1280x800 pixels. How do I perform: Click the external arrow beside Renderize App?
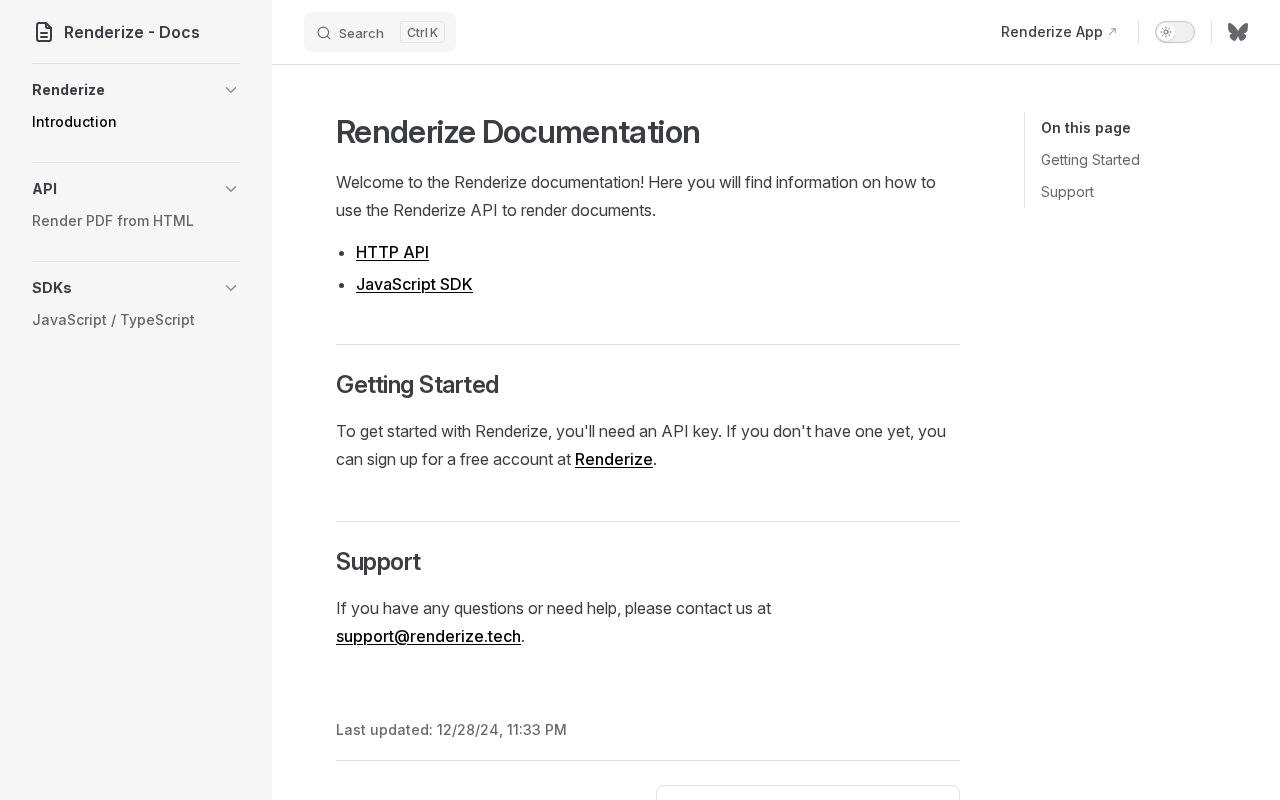(1113, 32)
